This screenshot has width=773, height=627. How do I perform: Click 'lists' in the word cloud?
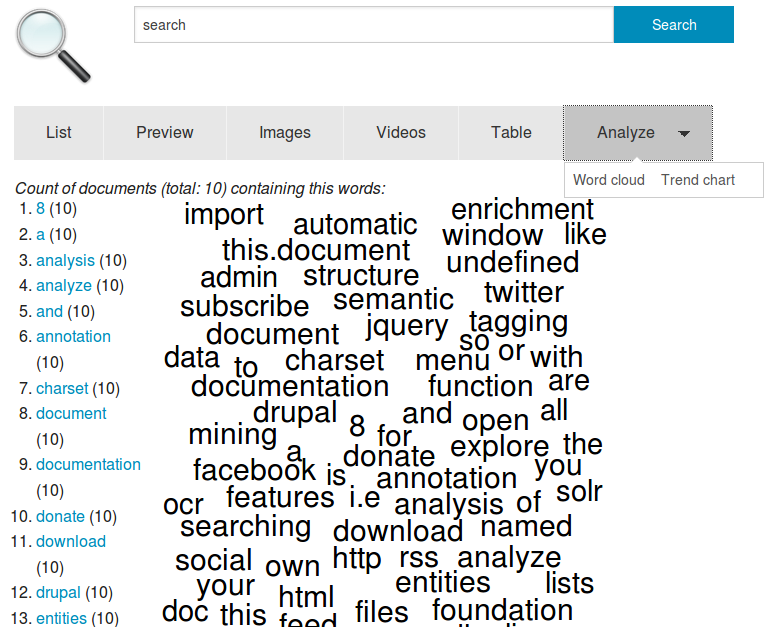pos(569,583)
